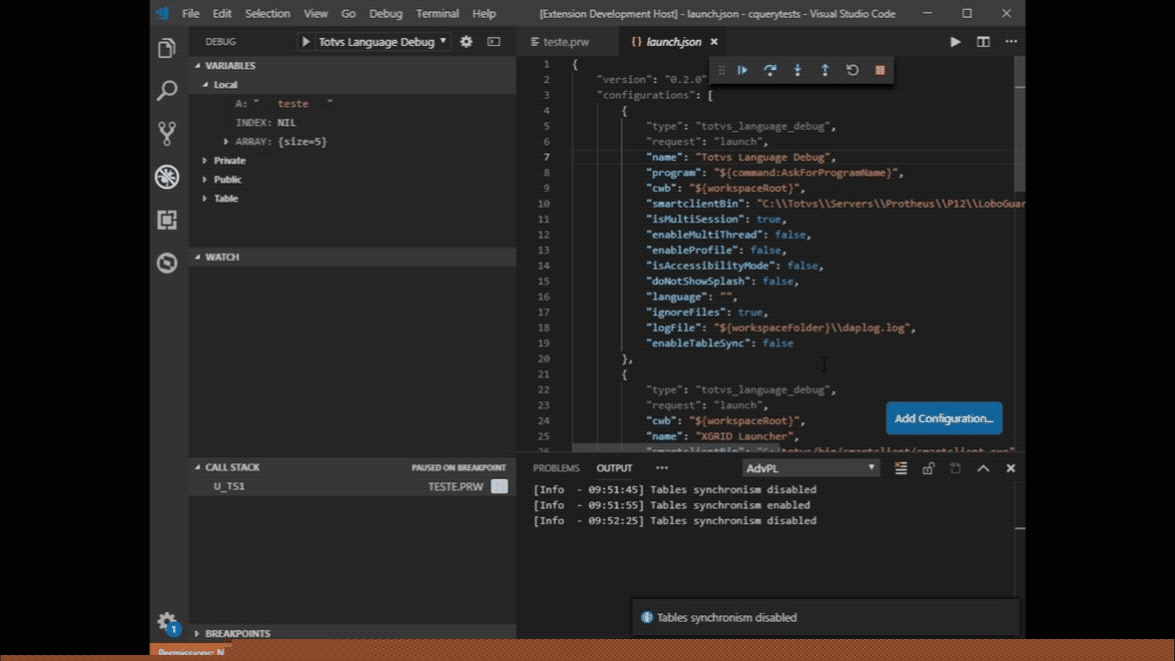Screen dimensions: 1175x661
Task: Maximize the VS Code window
Action: click(x=967, y=13)
